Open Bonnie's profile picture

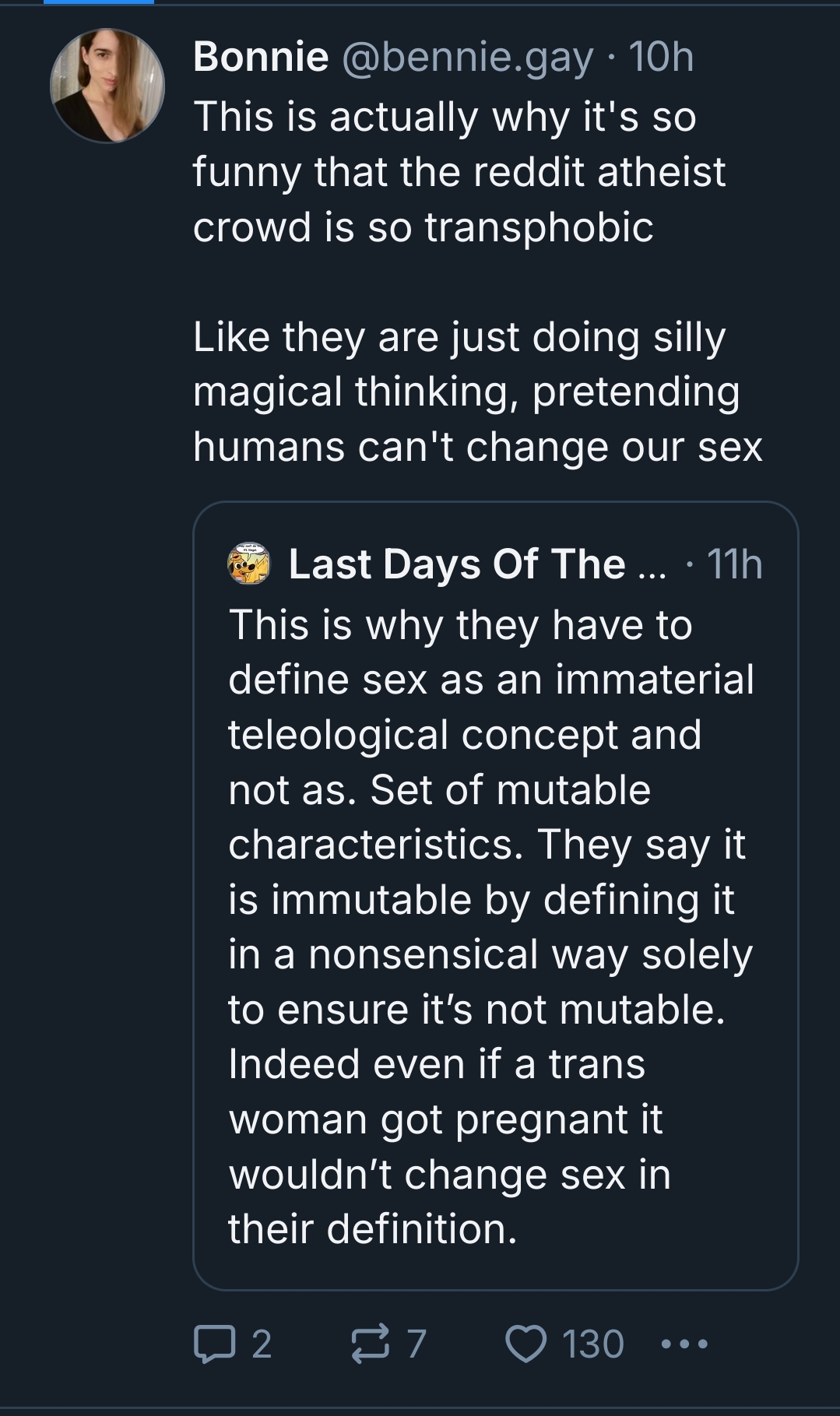pyautogui.click(x=107, y=86)
